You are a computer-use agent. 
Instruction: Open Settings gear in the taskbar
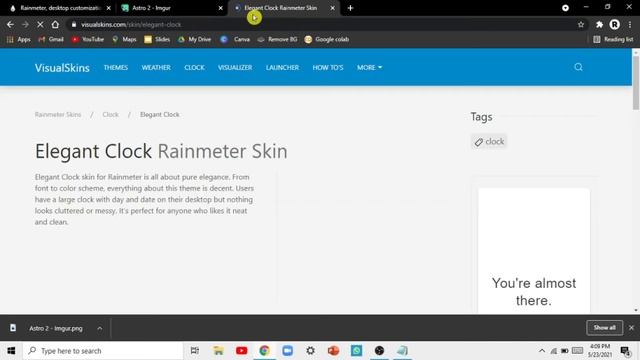pyautogui.click(x=311, y=351)
